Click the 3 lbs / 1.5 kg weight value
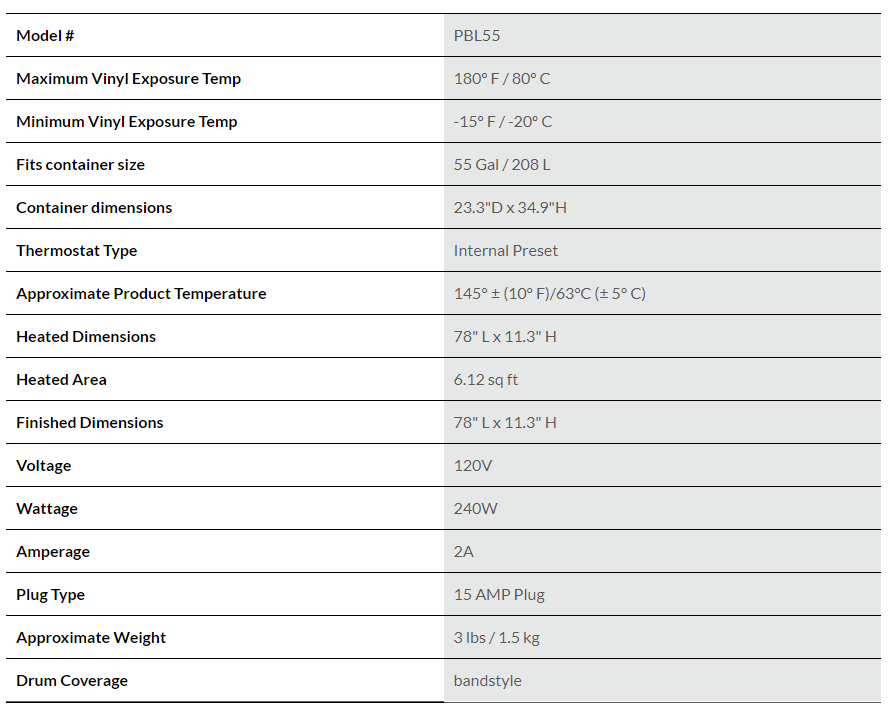Image resolution: width=894 pixels, height=712 pixels. point(497,638)
